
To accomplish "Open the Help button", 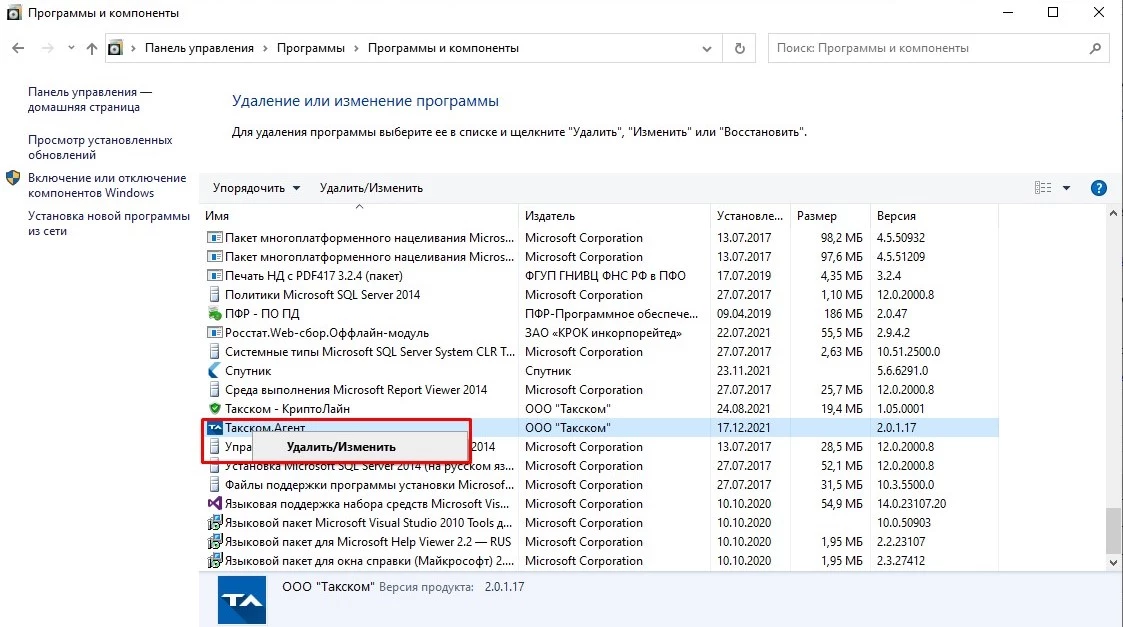I will coord(1098,188).
